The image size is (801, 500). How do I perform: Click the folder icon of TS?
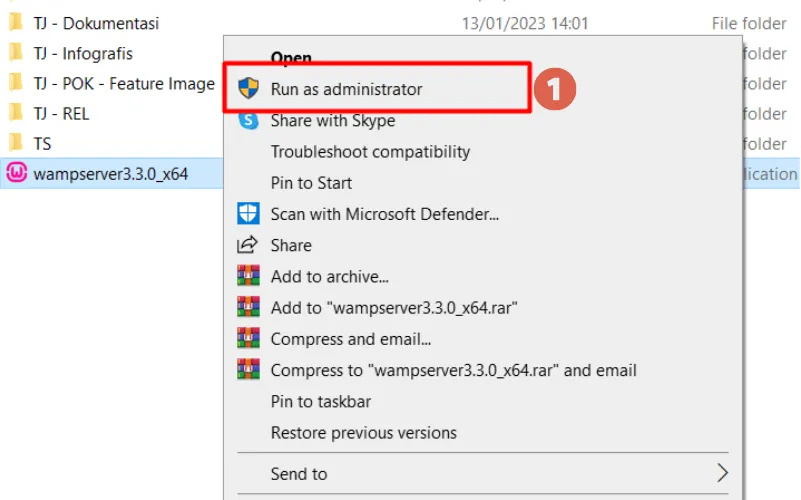click(16, 142)
